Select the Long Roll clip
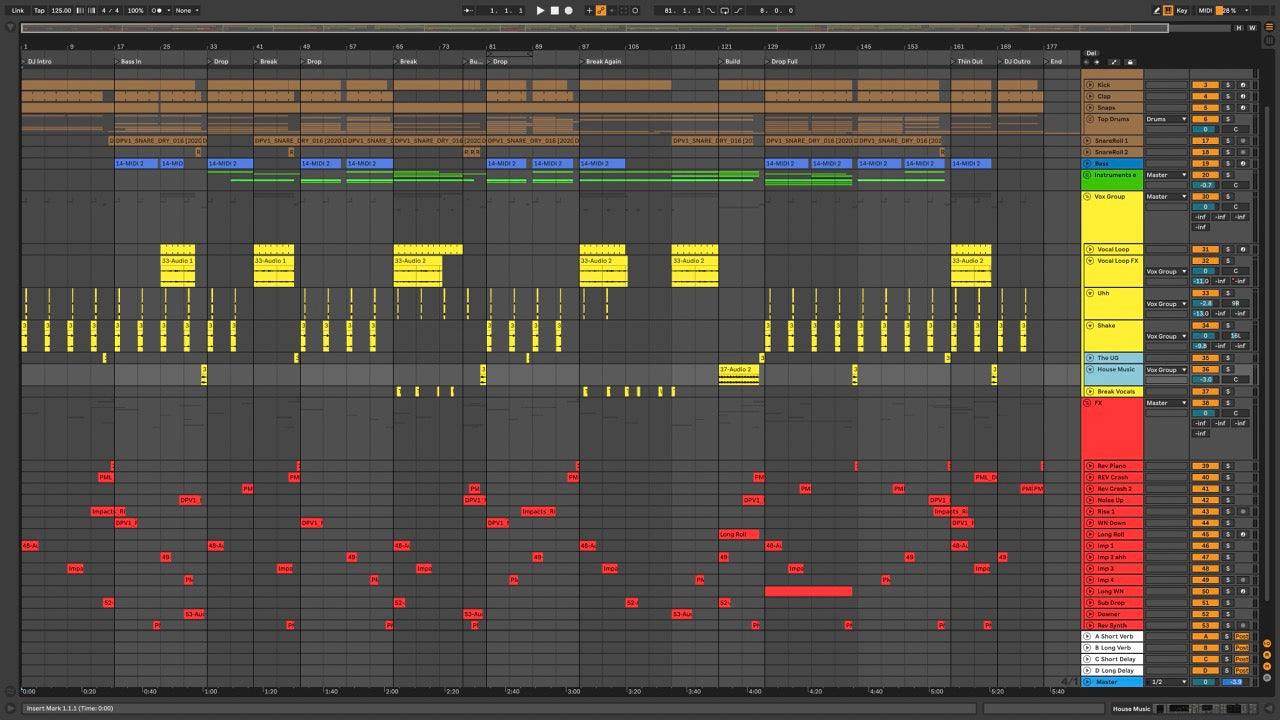Viewport: 1280px width, 720px height. [739, 534]
